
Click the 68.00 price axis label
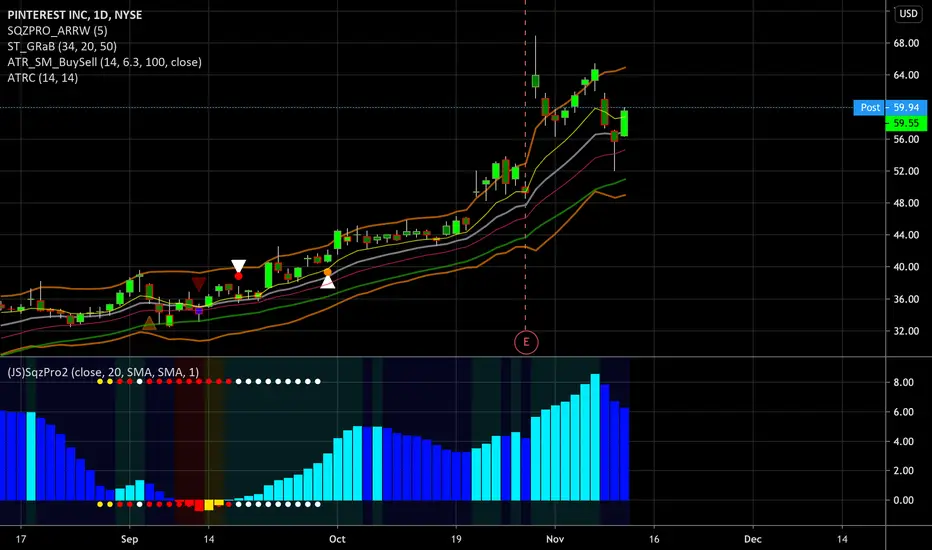tap(906, 43)
